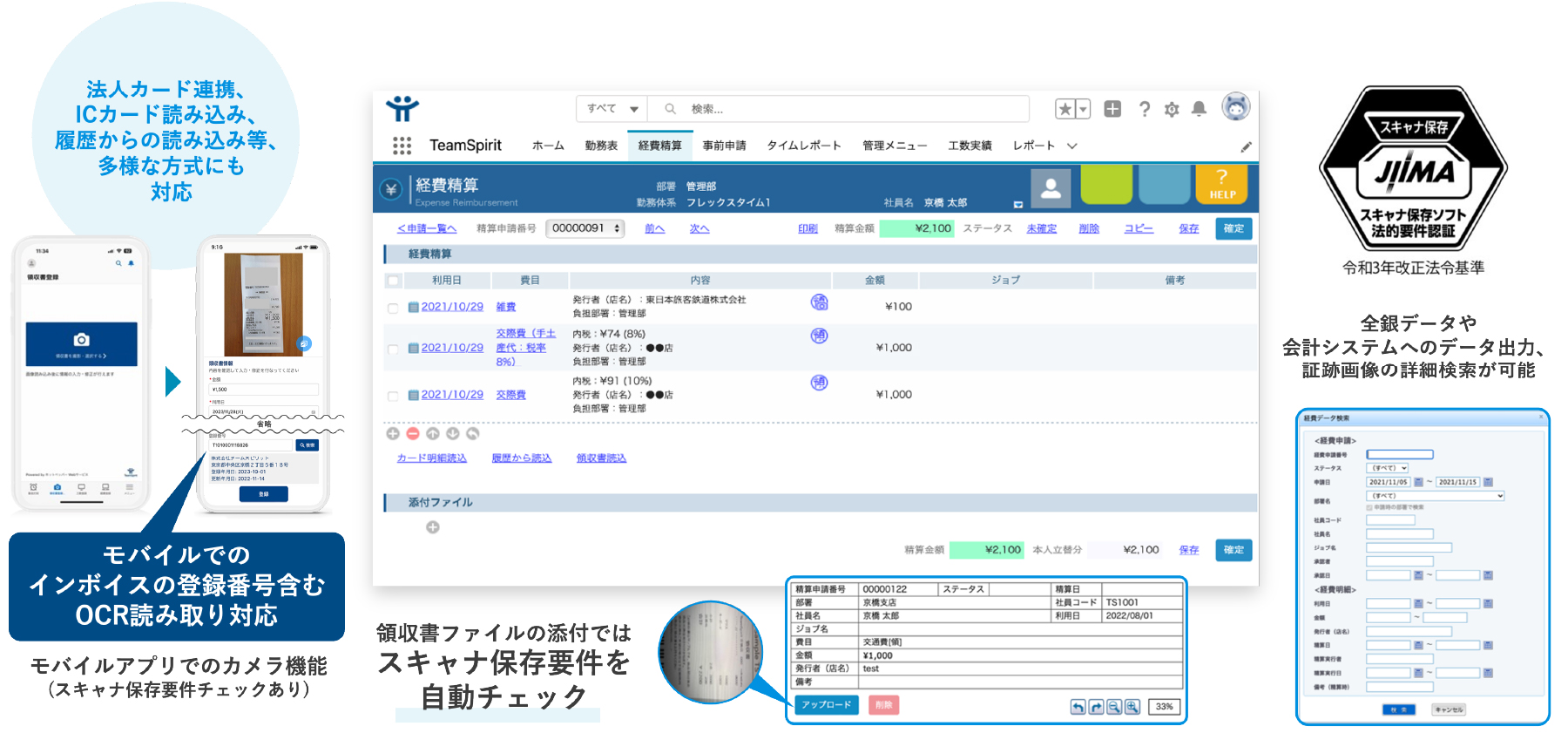Click the 領収書読込 link
This screenshot has height=733, width=1568.
click(601, 458)
